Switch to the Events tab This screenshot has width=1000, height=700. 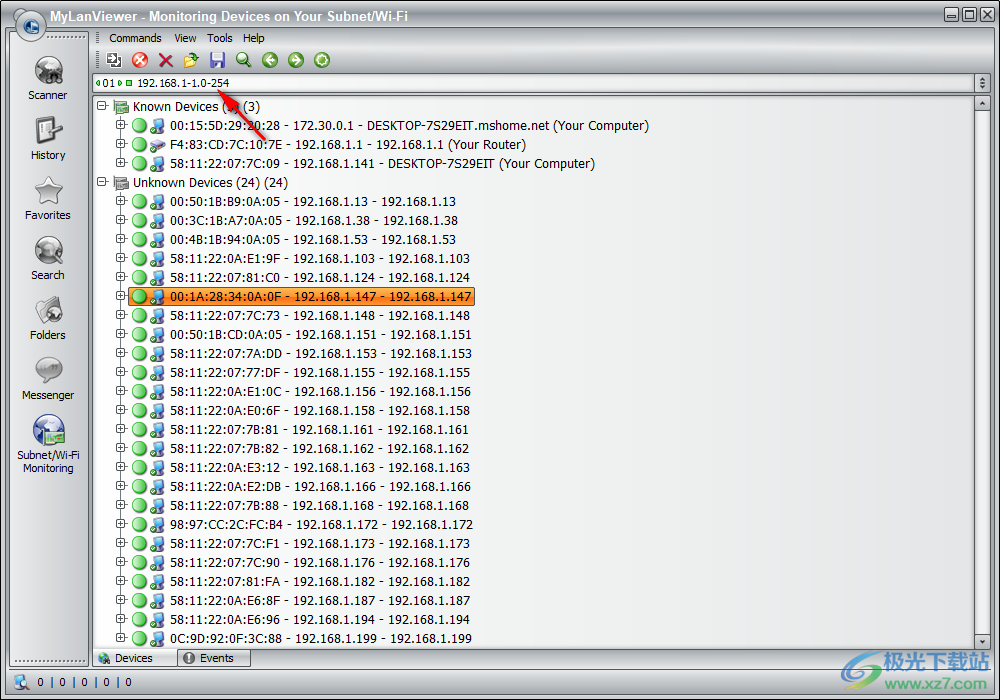214,658
